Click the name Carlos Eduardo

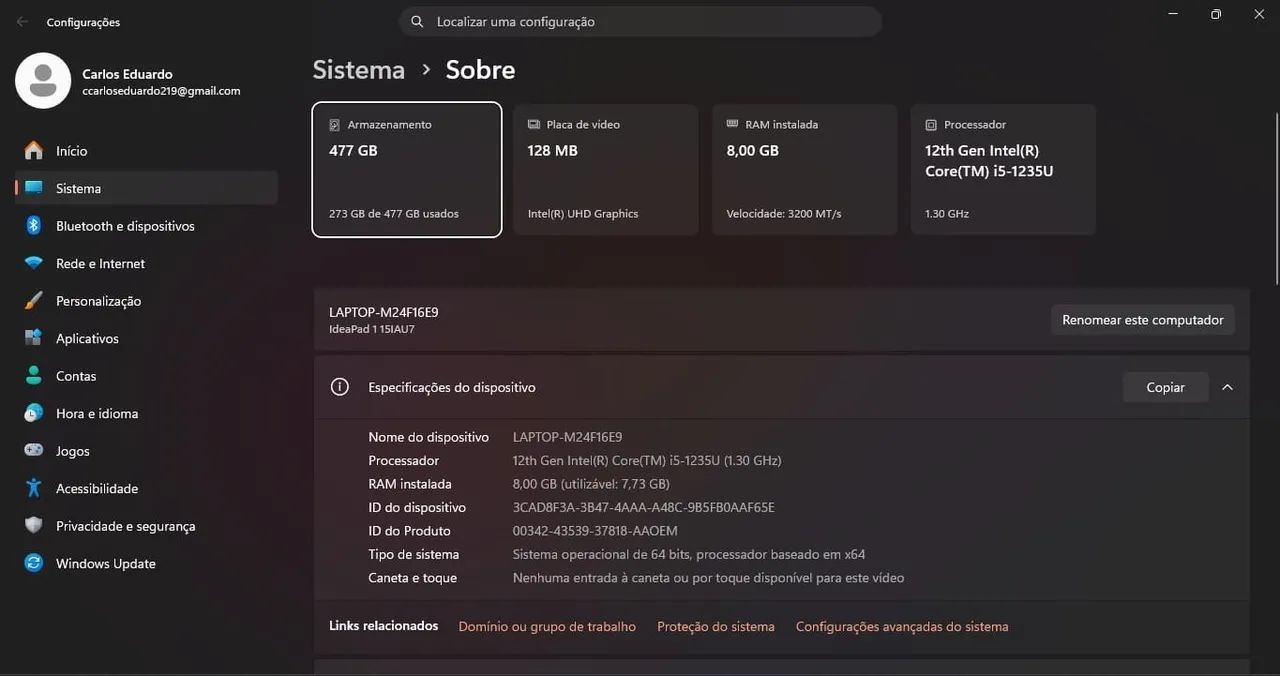tap(127, 74)
